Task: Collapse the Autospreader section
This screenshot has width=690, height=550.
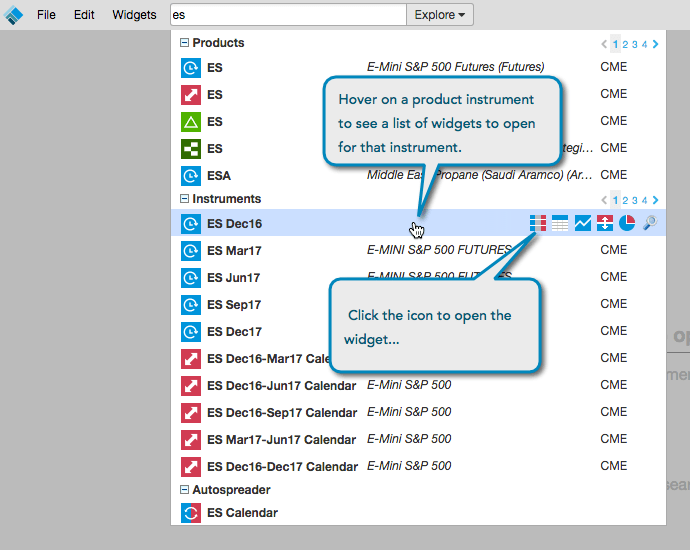Action: pos(184,490)
